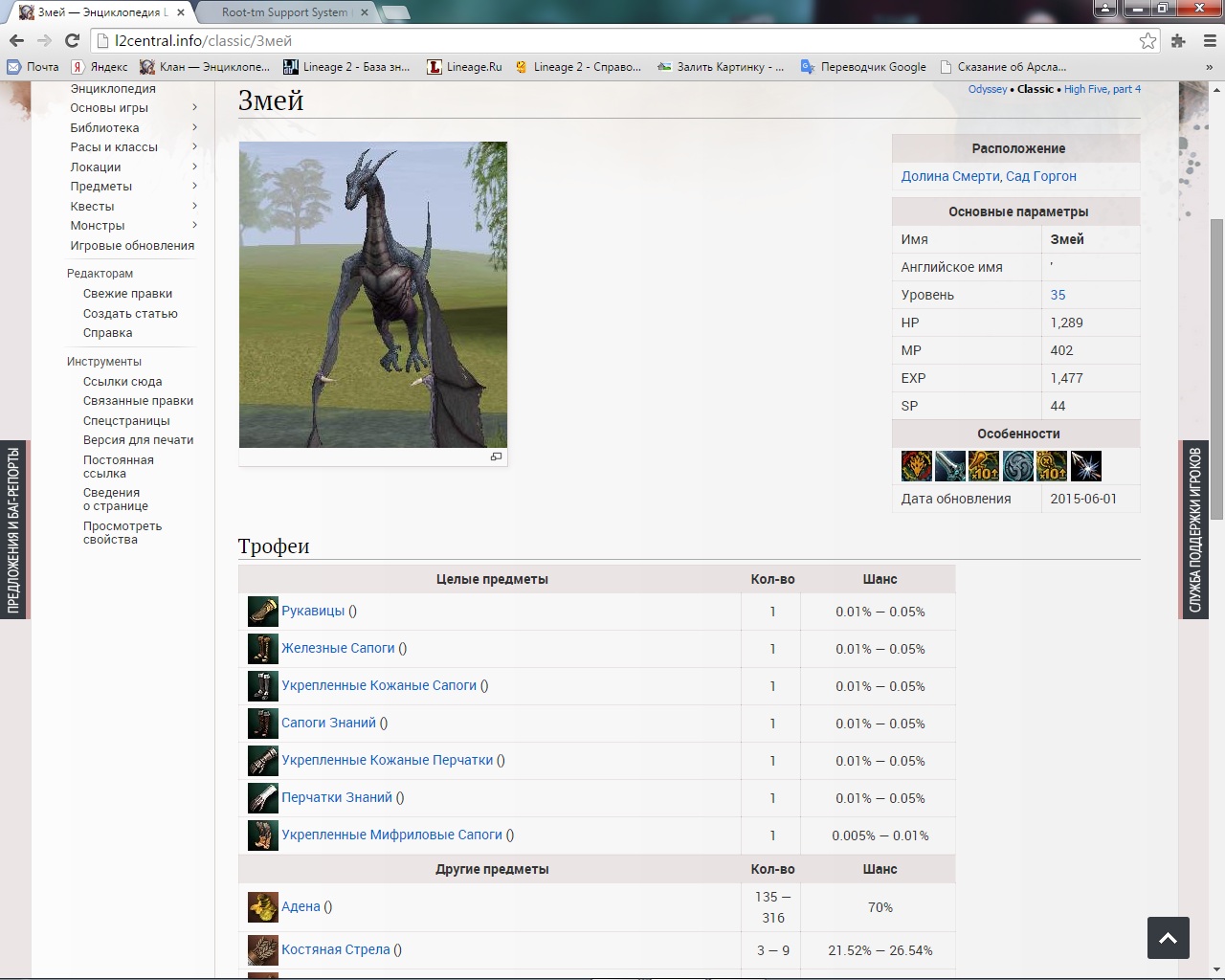Open a new browser tab
The width and height of the screenshot is (1225, 980).
395,12
